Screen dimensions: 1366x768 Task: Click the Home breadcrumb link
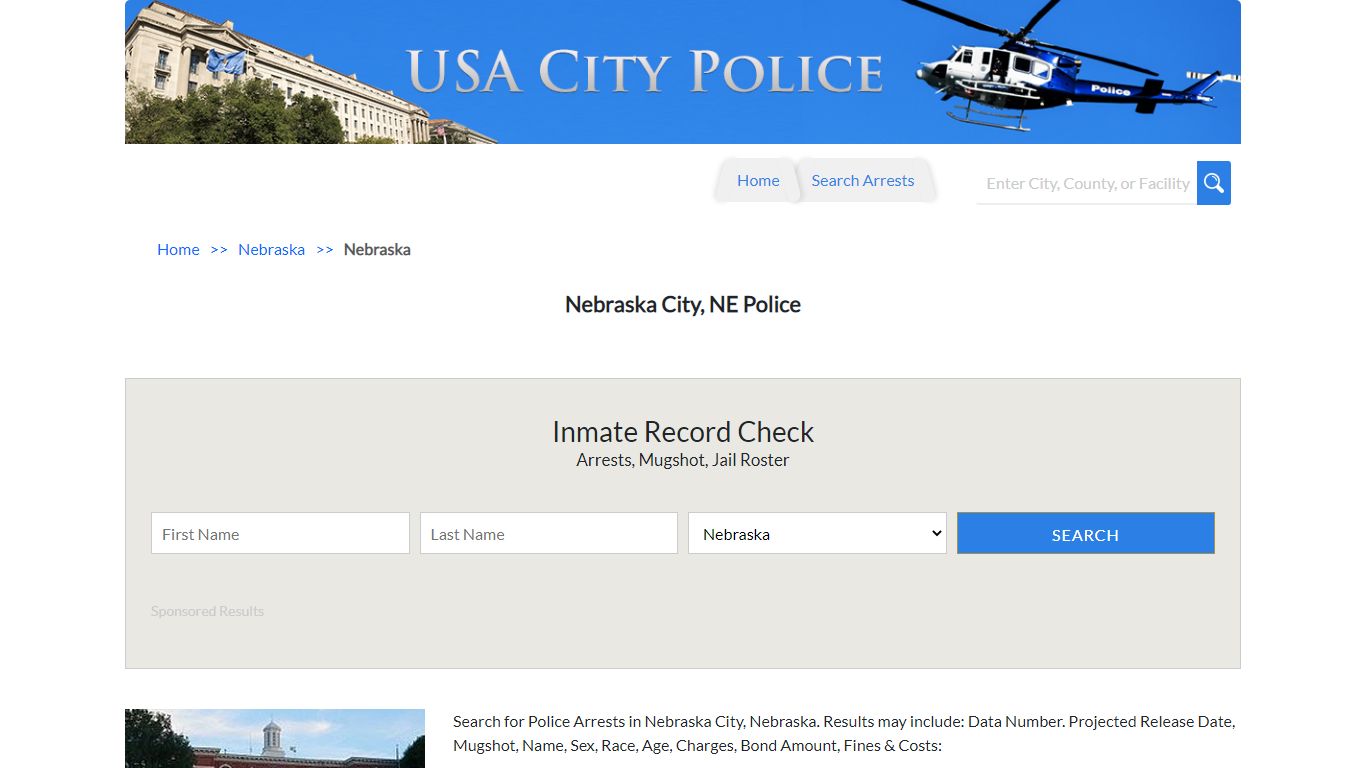click(x=178, y=249)
